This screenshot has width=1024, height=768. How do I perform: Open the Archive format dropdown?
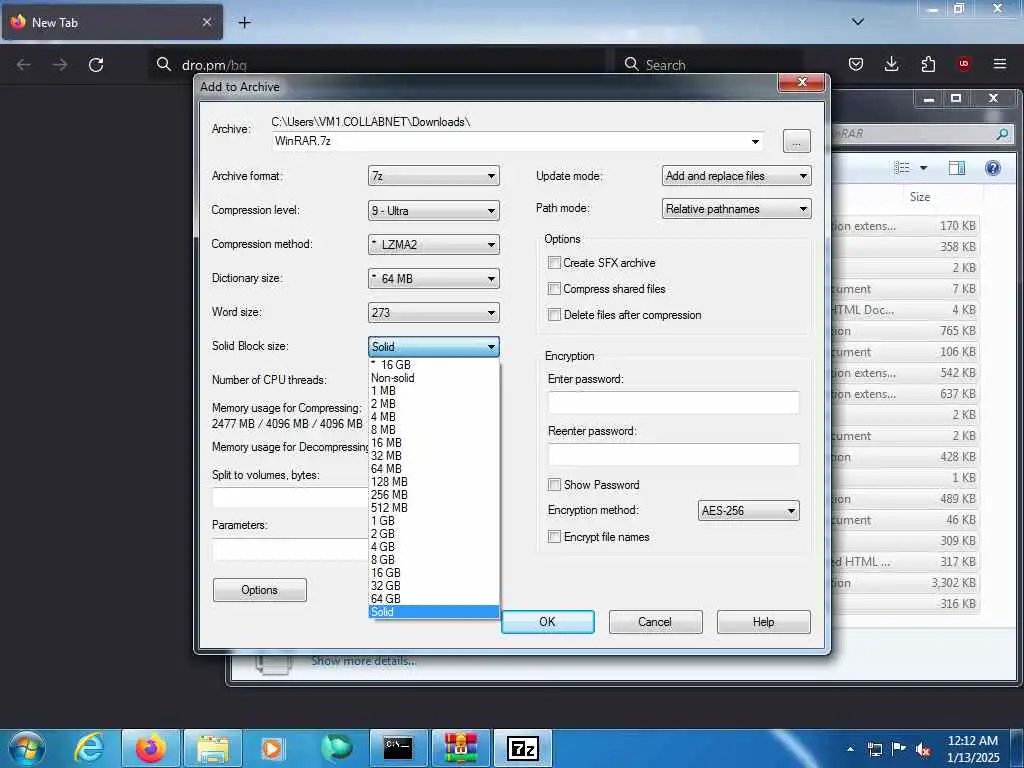[x=434, y=176]
